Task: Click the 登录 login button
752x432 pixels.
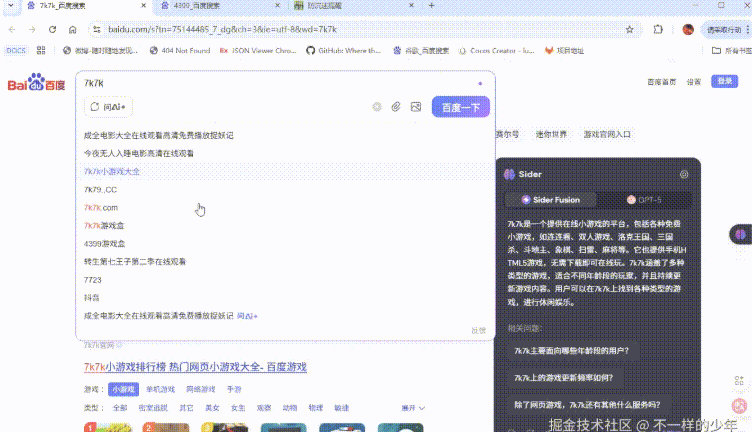Action: [724, 82]
